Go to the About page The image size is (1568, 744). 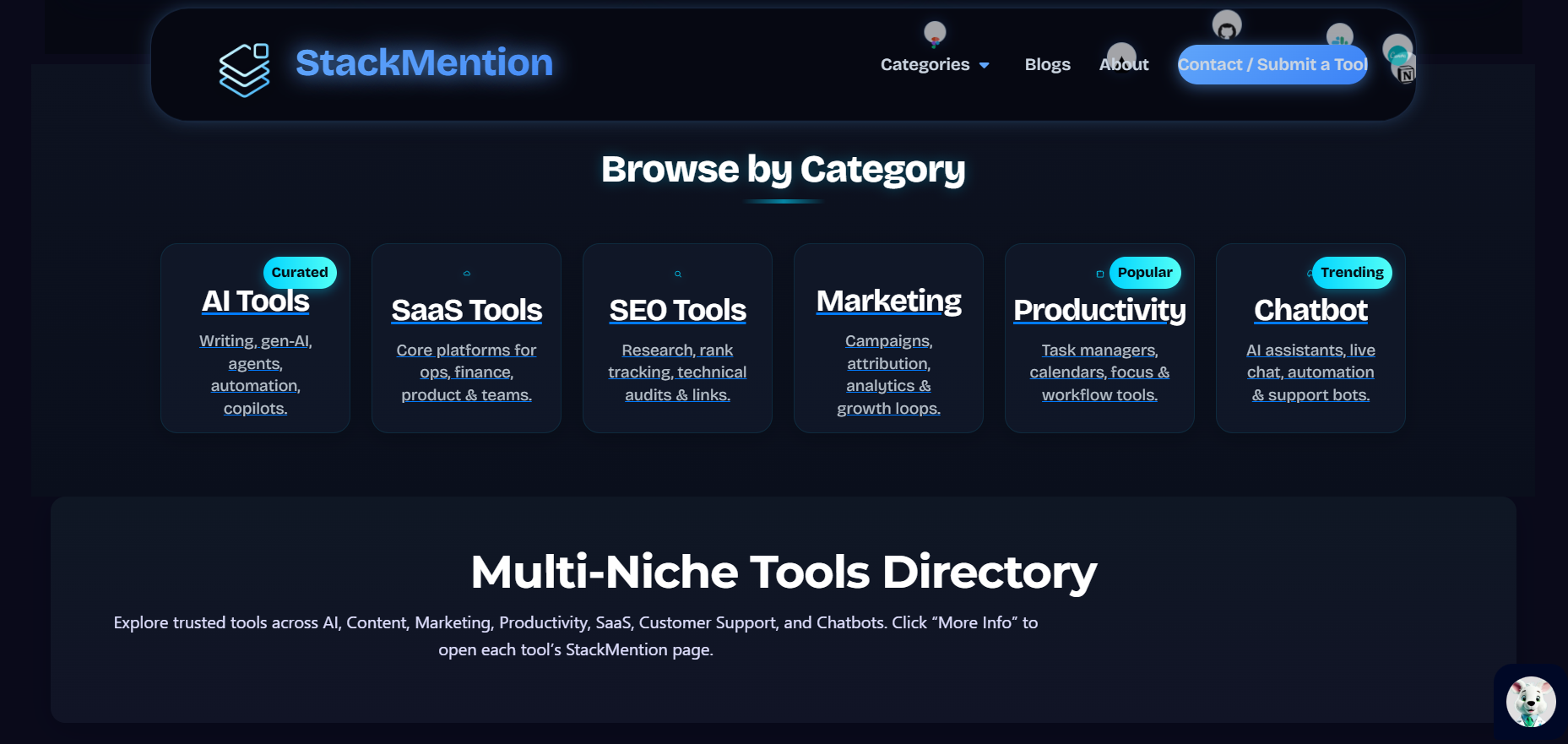[x=1124, y=65]
